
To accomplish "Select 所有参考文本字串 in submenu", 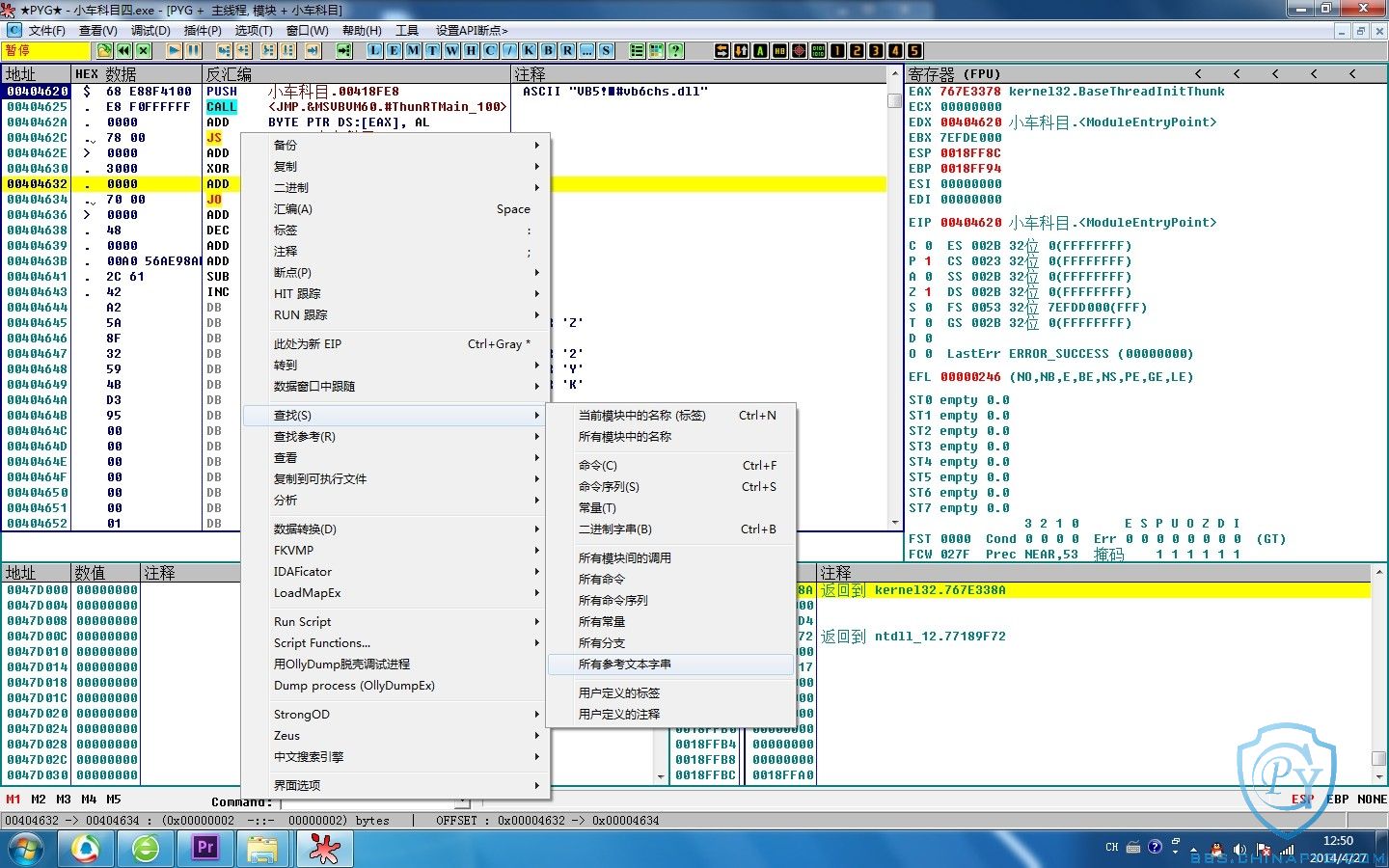I will click(x=670, y=665).
